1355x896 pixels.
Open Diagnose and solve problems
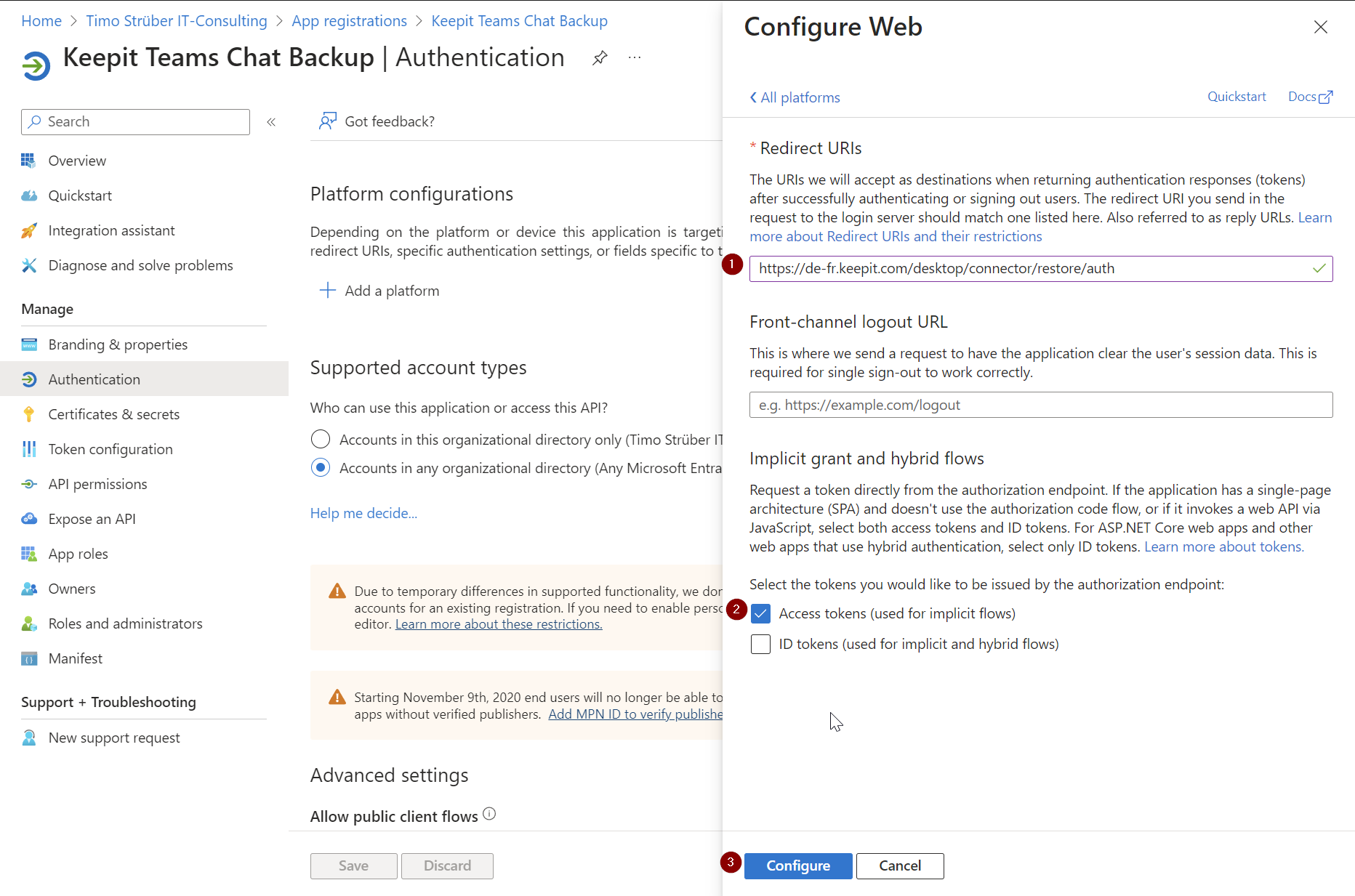coord(140,265)
